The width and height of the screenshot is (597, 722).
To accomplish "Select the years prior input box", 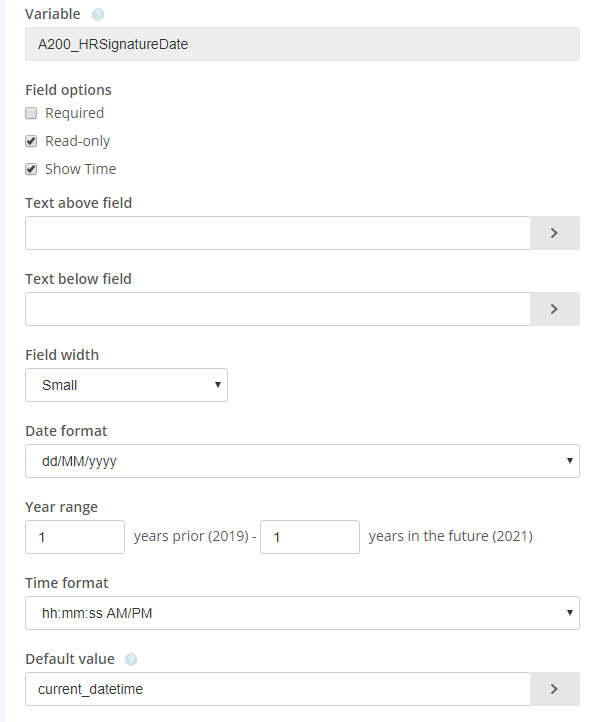I will pos(75,537).
